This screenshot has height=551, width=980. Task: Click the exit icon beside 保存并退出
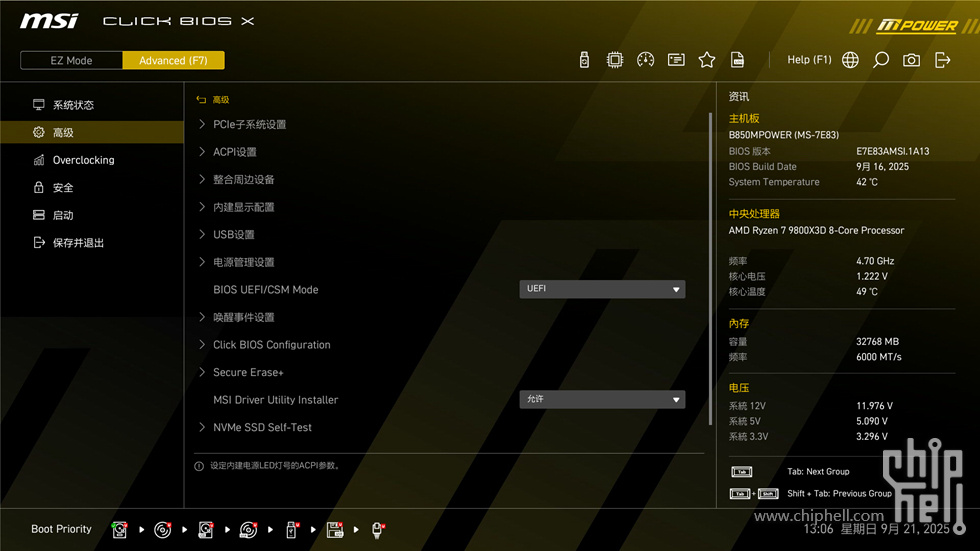click(39, 242)
